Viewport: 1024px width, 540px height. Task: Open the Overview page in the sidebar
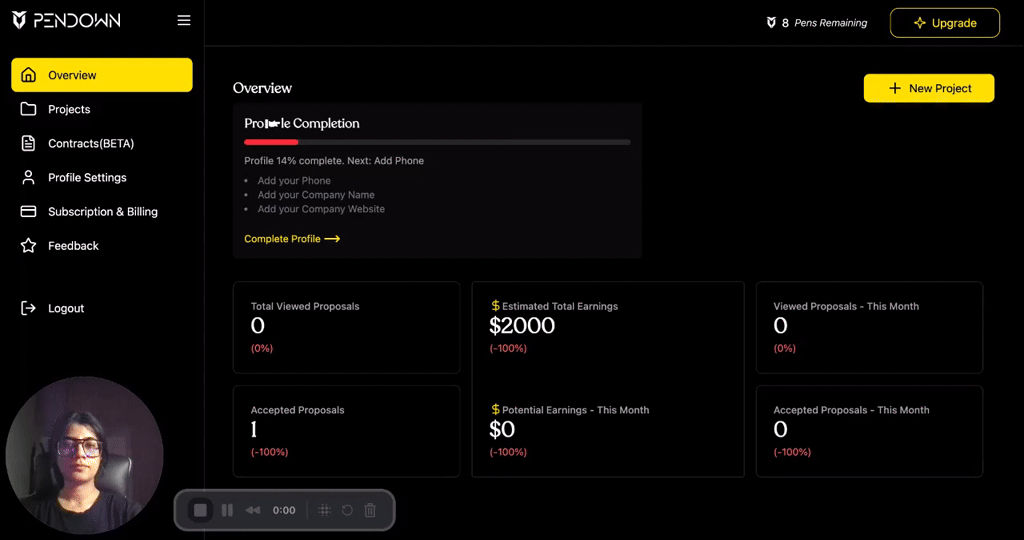(x=102, y=75)
